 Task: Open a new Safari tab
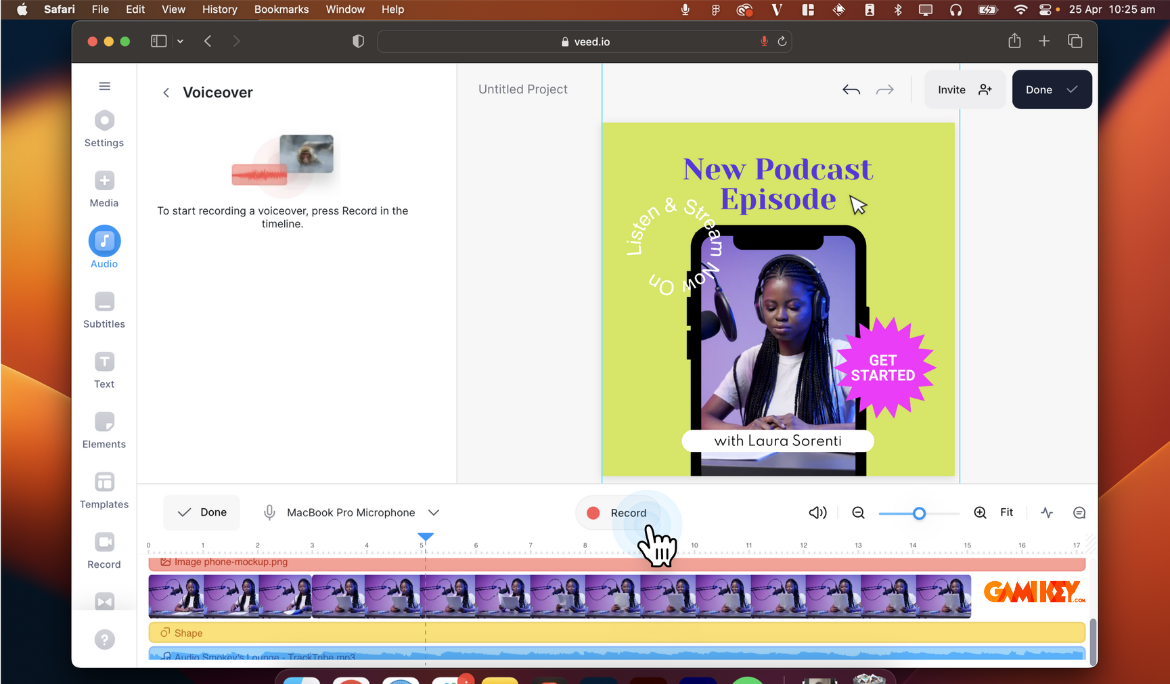(1044, 41)
